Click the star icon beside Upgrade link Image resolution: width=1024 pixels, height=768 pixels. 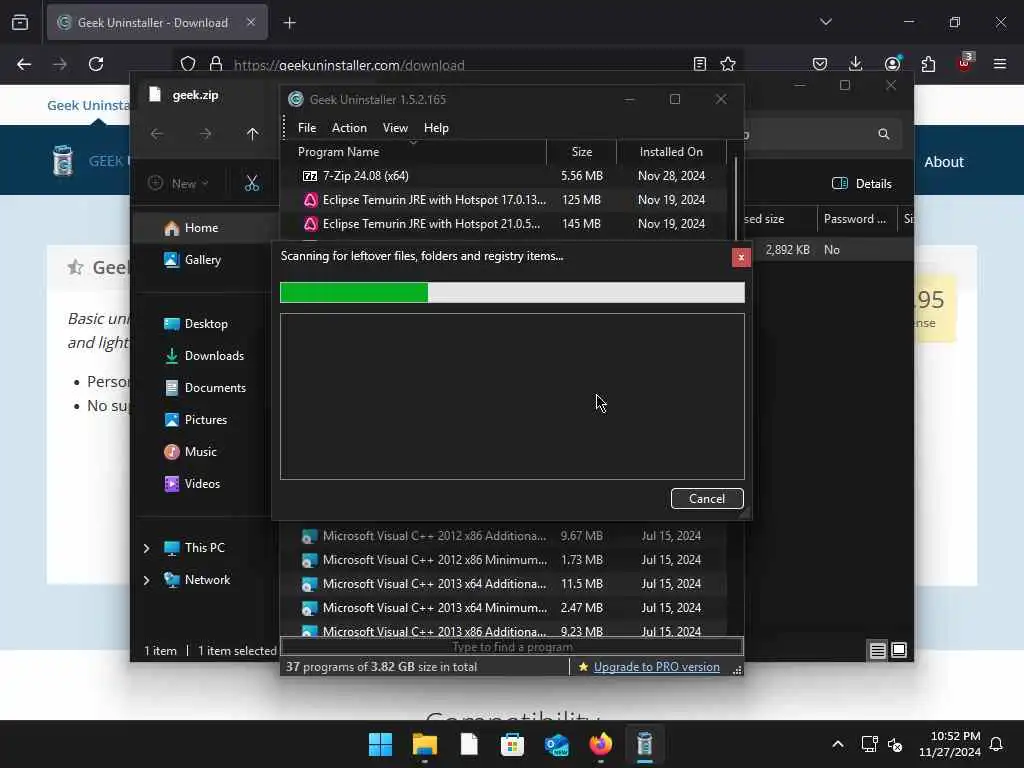coord(583,667)
